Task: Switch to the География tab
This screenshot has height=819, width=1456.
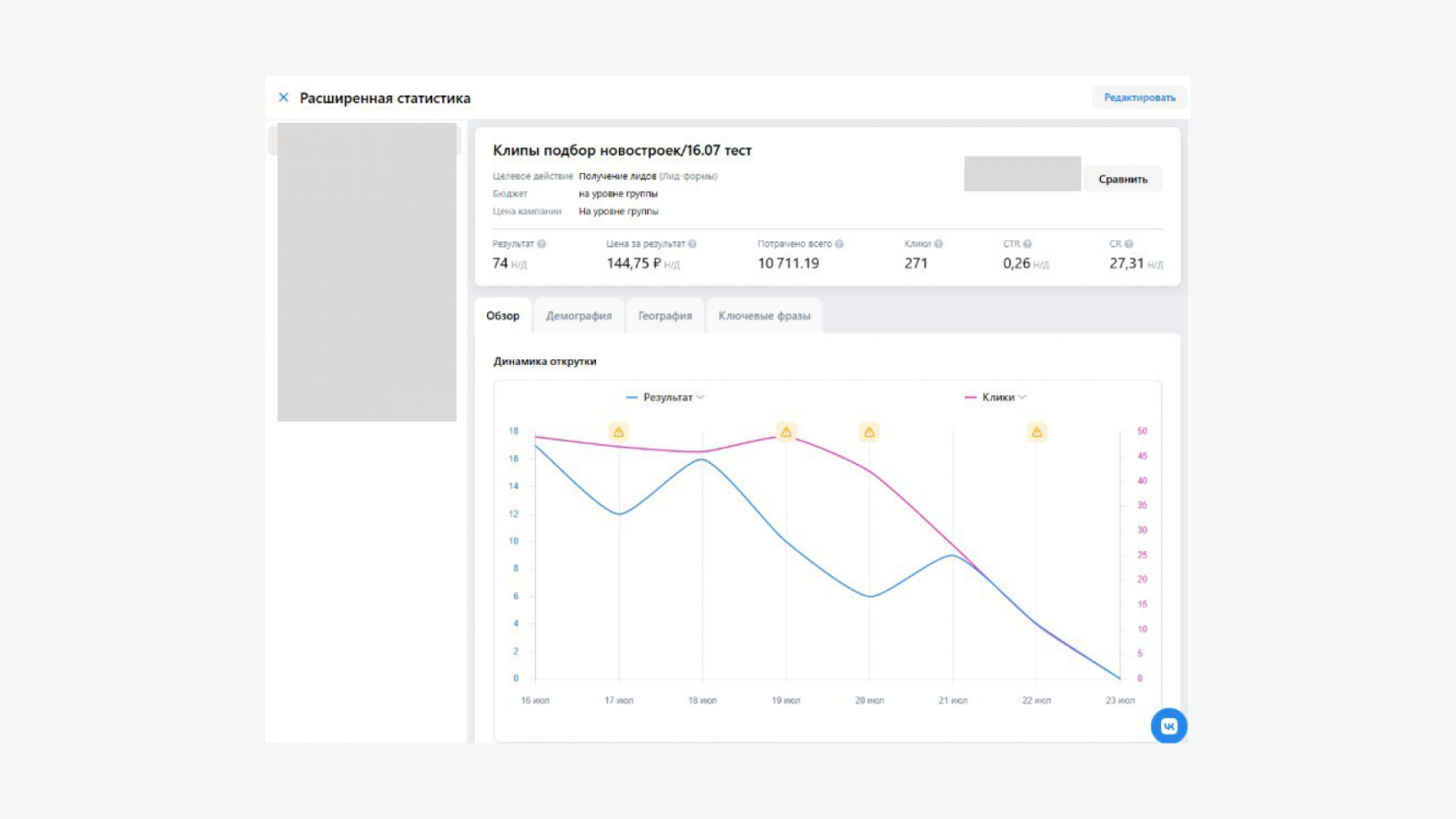Action: coord(664,316)
